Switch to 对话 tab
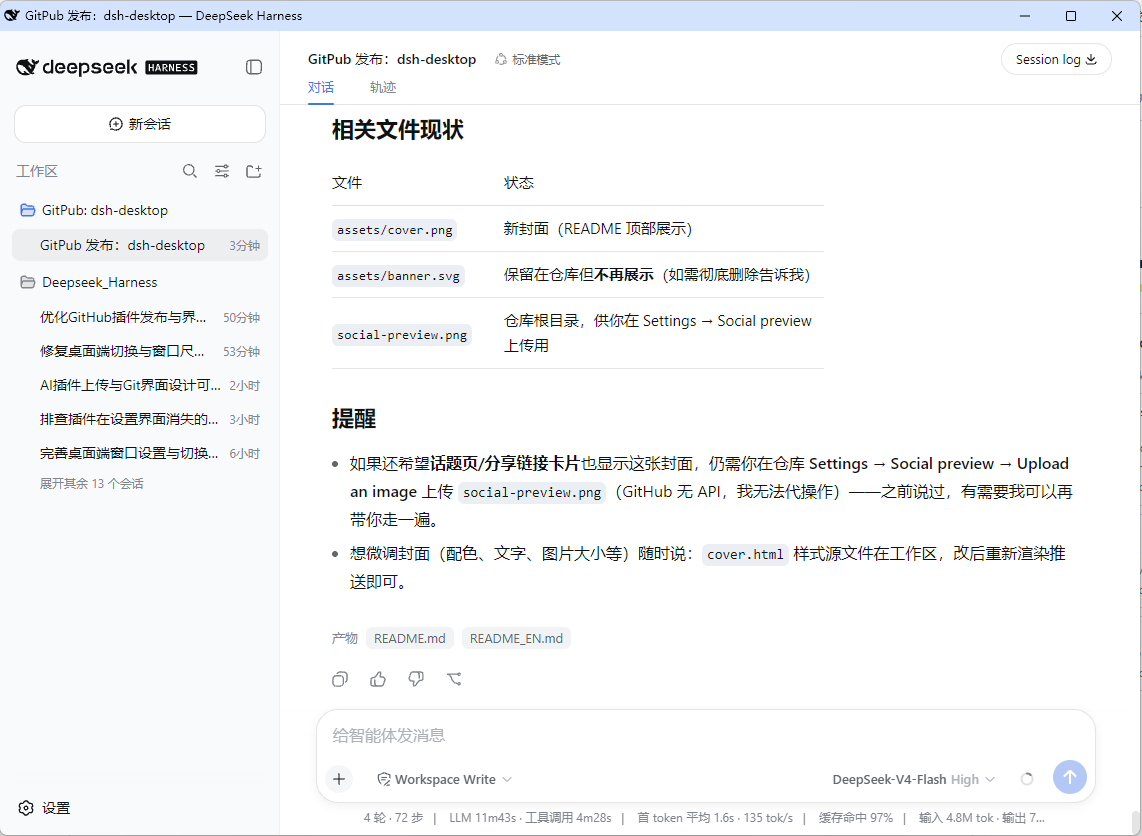The image size is (1142, 836). (x=320, y=87)
